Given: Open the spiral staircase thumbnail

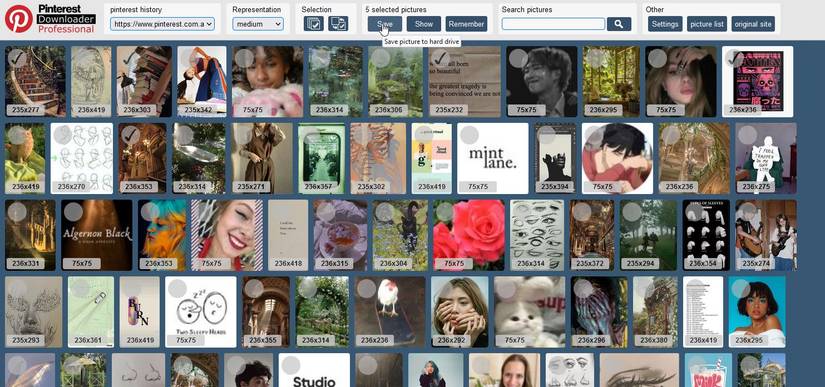Looking at the screenshot, I should [x=35, y=81].
